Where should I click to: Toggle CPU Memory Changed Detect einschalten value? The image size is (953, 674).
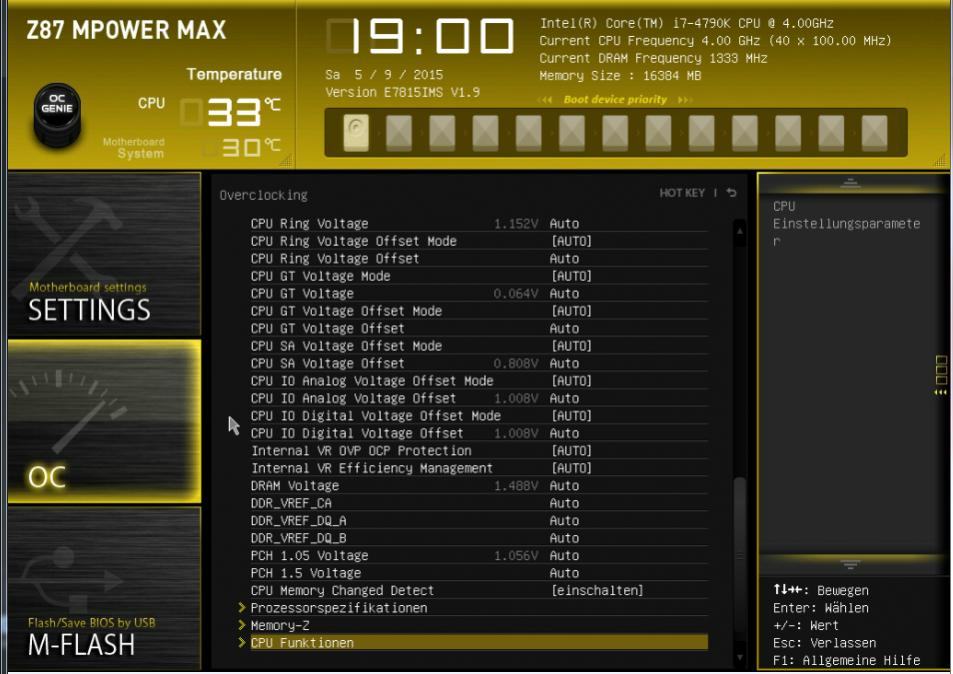pos(597,591)
